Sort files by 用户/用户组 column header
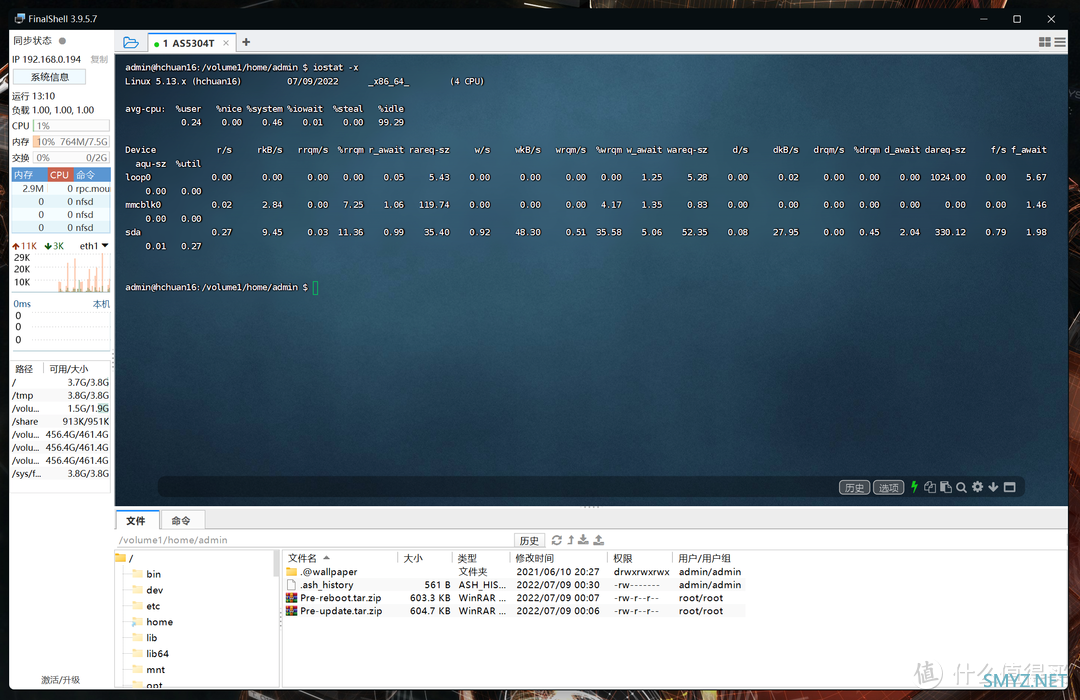The image size is (1080, 700). click(709, 558)
